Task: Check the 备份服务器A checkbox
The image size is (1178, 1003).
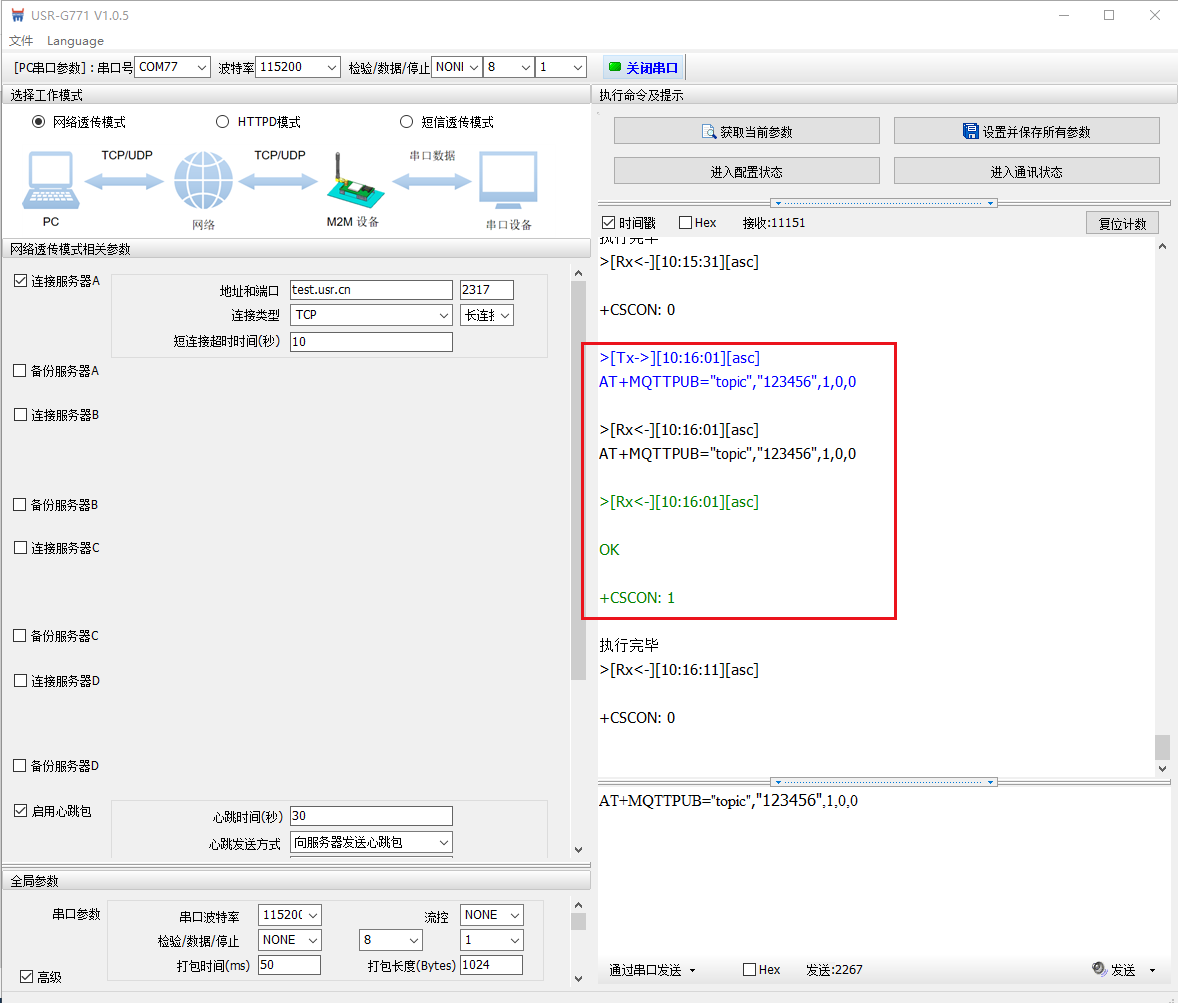Action: pyautogui.click(x=20, y=371)
